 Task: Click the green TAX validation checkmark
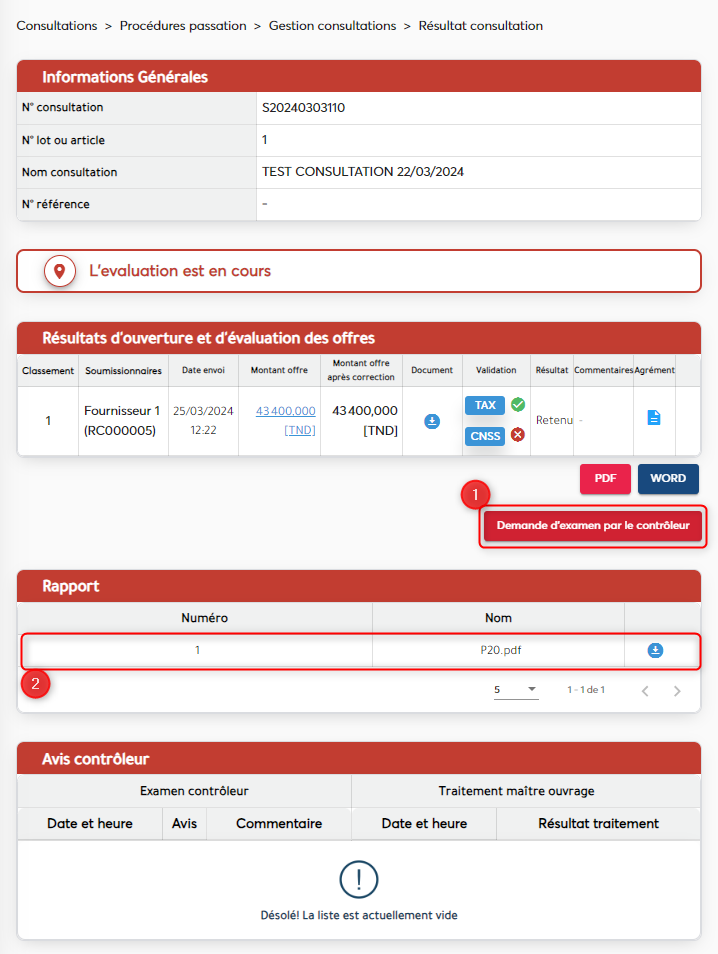(x=518, y=405)
